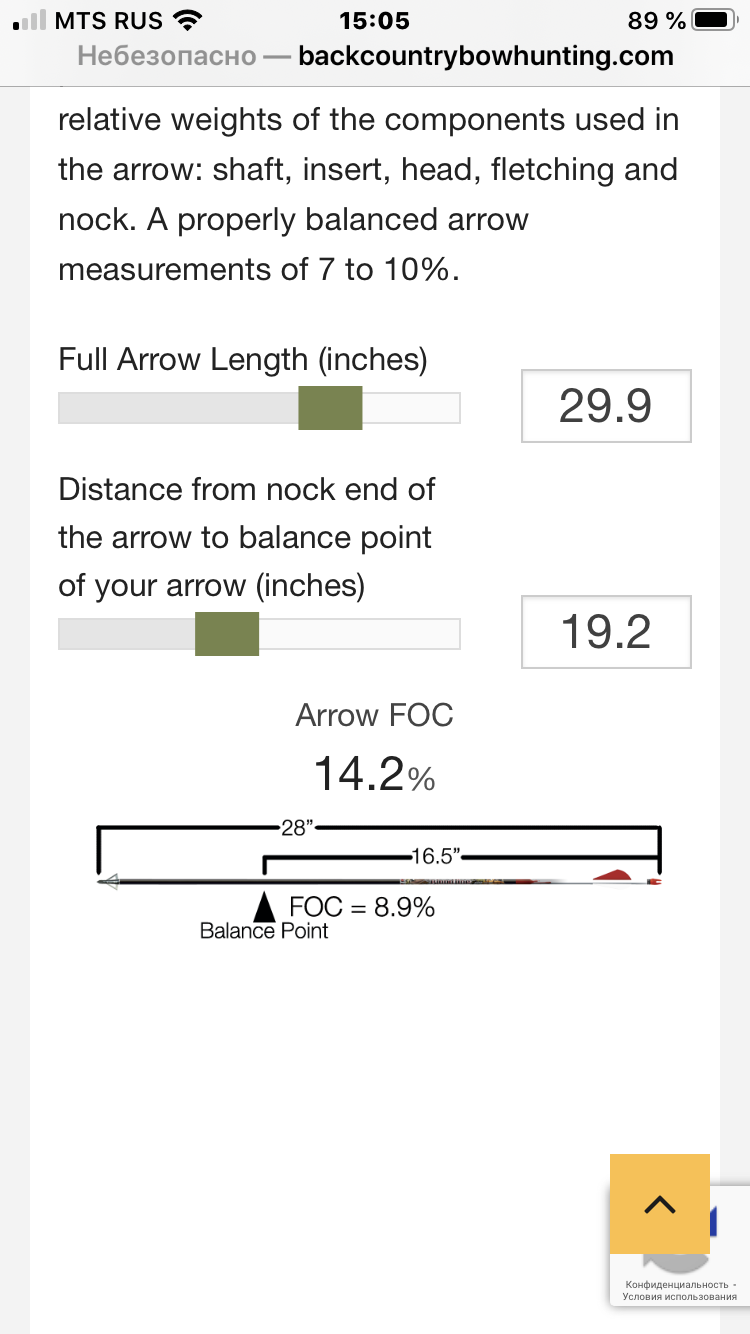Viewport: 750px width, 1334px height.
Task: Open the Условия использования terms link
Action: pos(679,1298)
